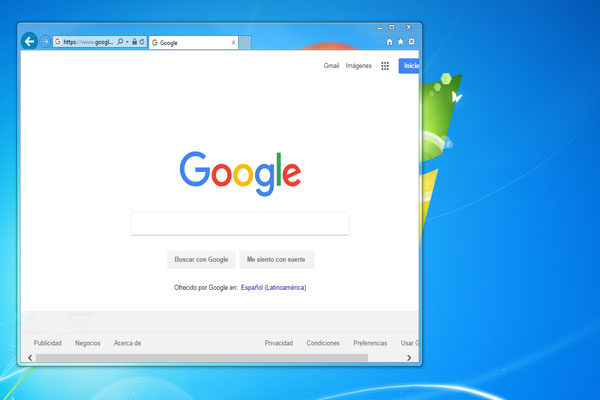Click the browser forward arrow button

click(45, 42)
